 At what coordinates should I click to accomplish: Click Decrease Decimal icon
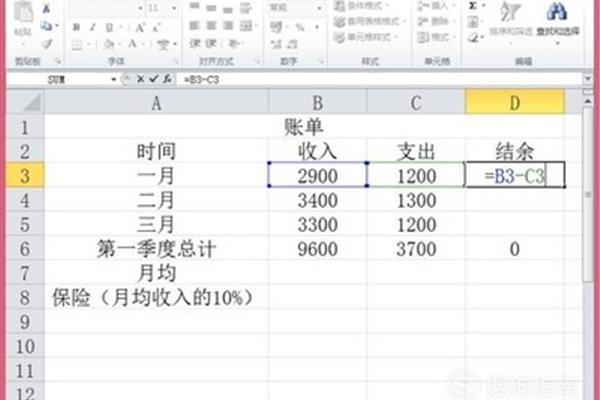292,44
